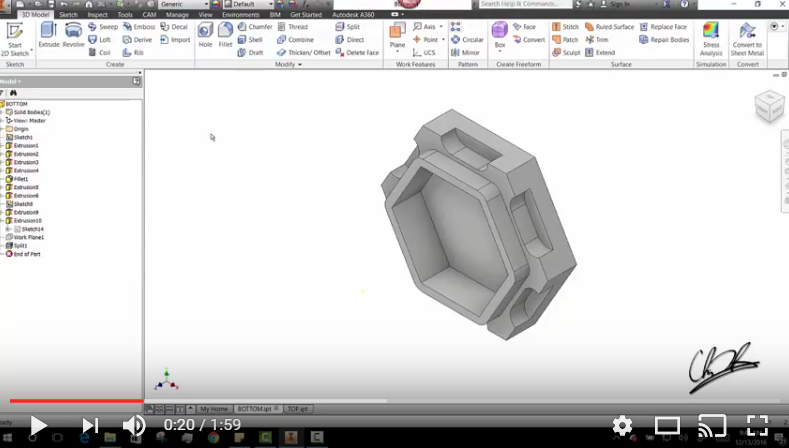Toggle theater mode view
This screenshot has width=789, height=448.
pos(667,426)
